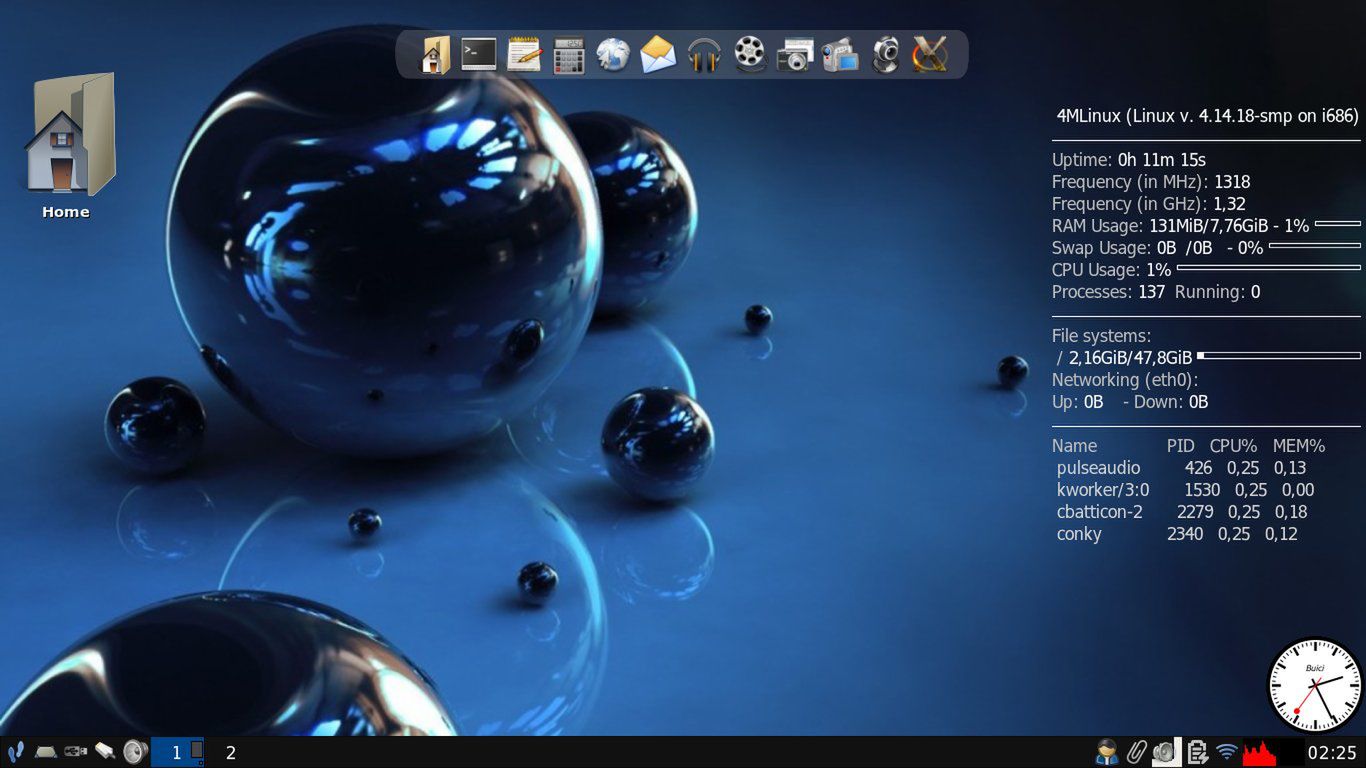This screenshot has width=1366, height=768.
Task: Open the notepad text editor in dock
Action: (524, 54)
